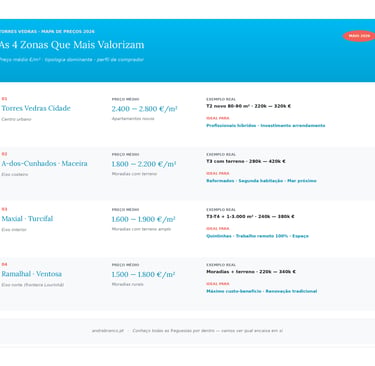The width and height of the screenshot is (375, 366).
Task: Select the "Torres Vedras Cidade" zone title
Action: click(36, 108)
